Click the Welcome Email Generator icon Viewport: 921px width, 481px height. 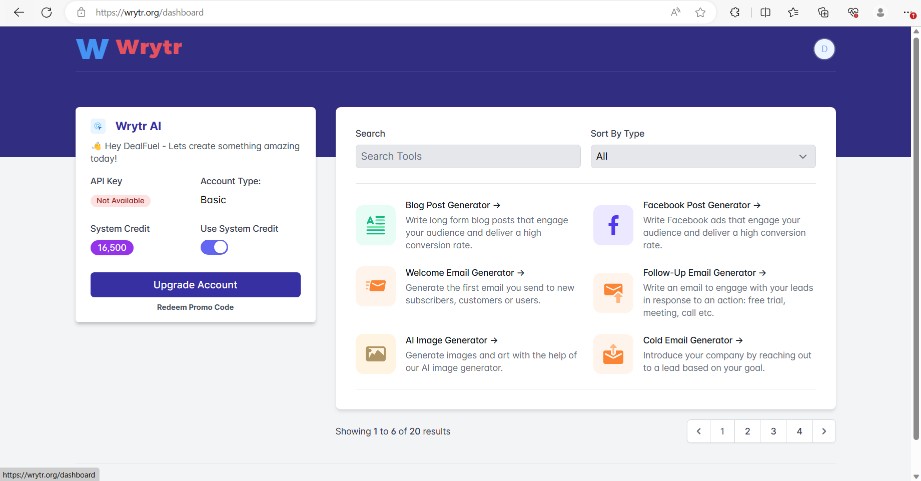click(x=376, y=286)
